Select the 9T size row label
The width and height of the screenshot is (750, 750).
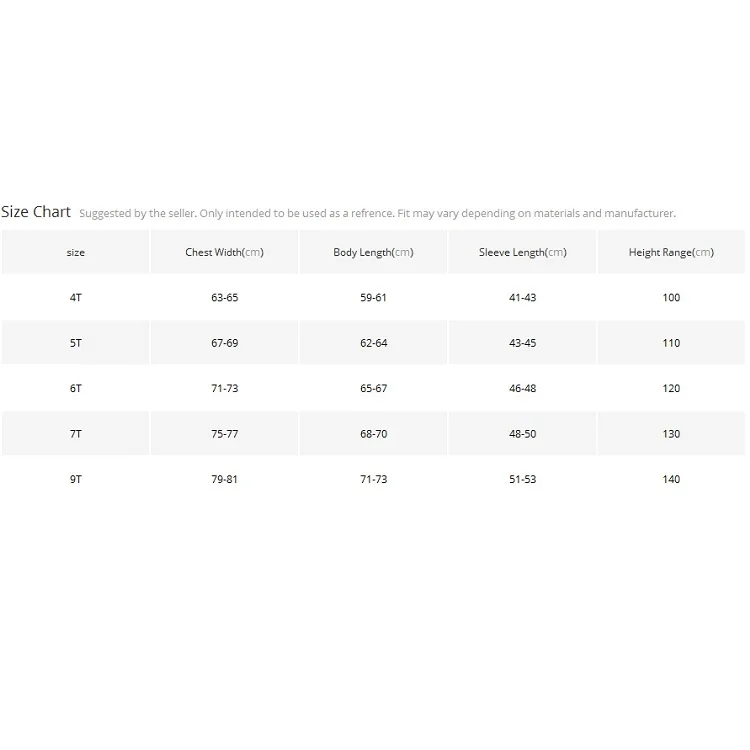[76, 479]
